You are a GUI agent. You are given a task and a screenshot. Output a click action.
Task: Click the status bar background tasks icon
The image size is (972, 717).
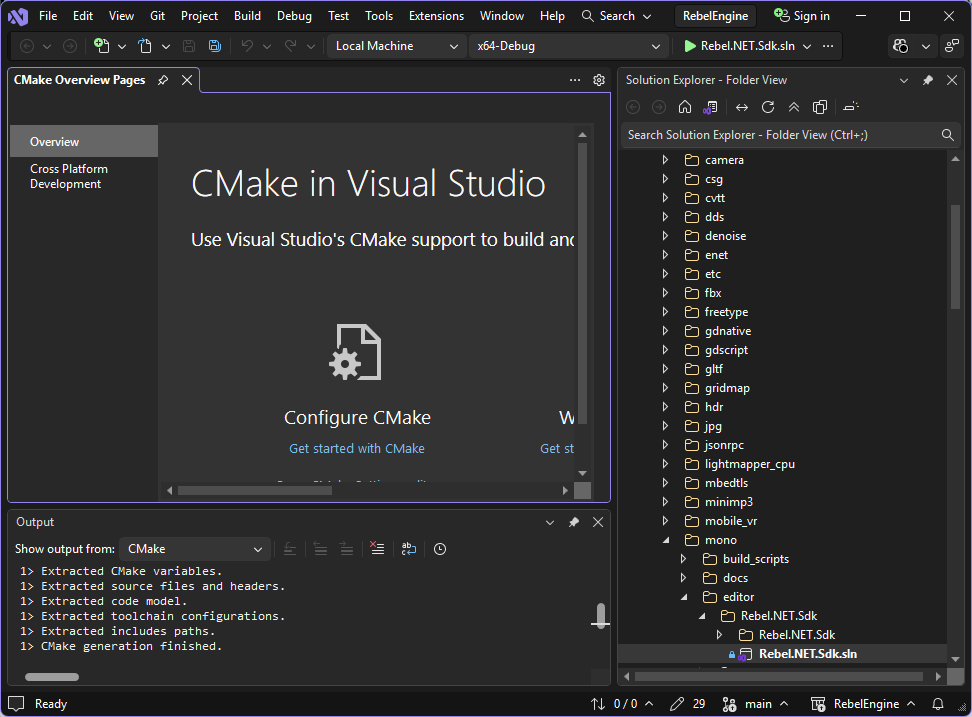16,704
